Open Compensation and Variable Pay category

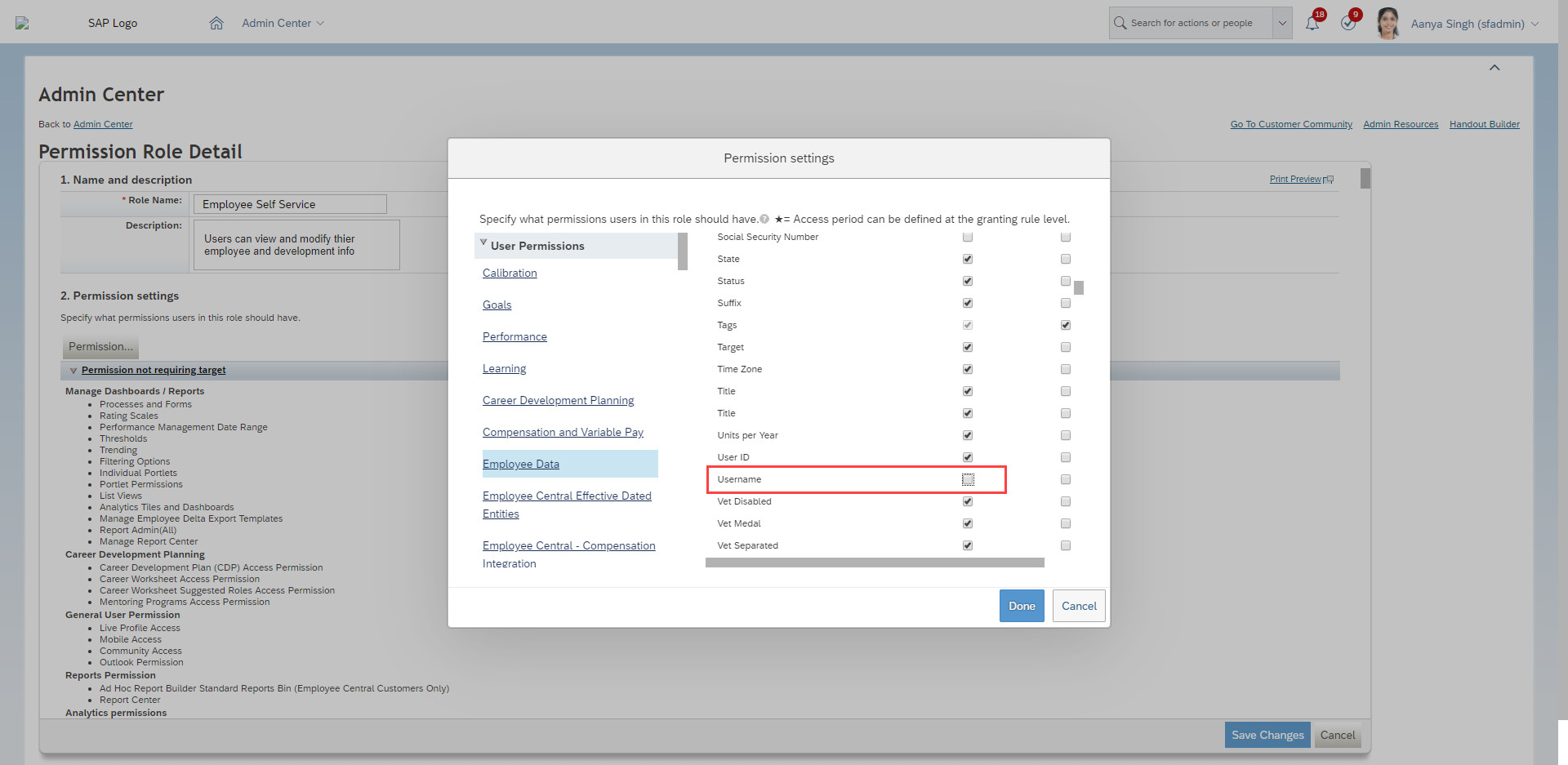point(563,432)
